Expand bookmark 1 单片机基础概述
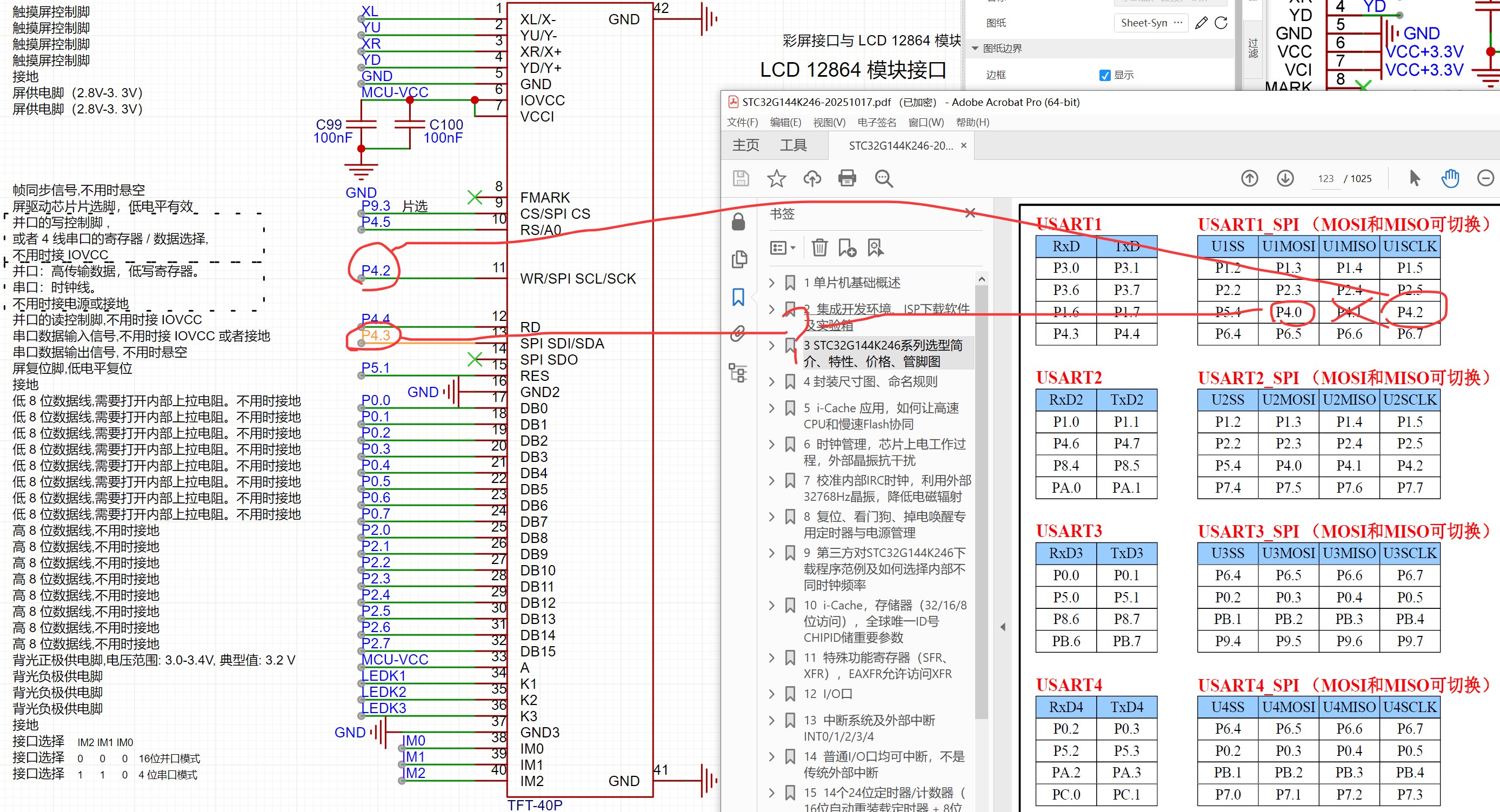Image resolution: width=1500 pixels, height=812 pixels. (x=771, y=283)
